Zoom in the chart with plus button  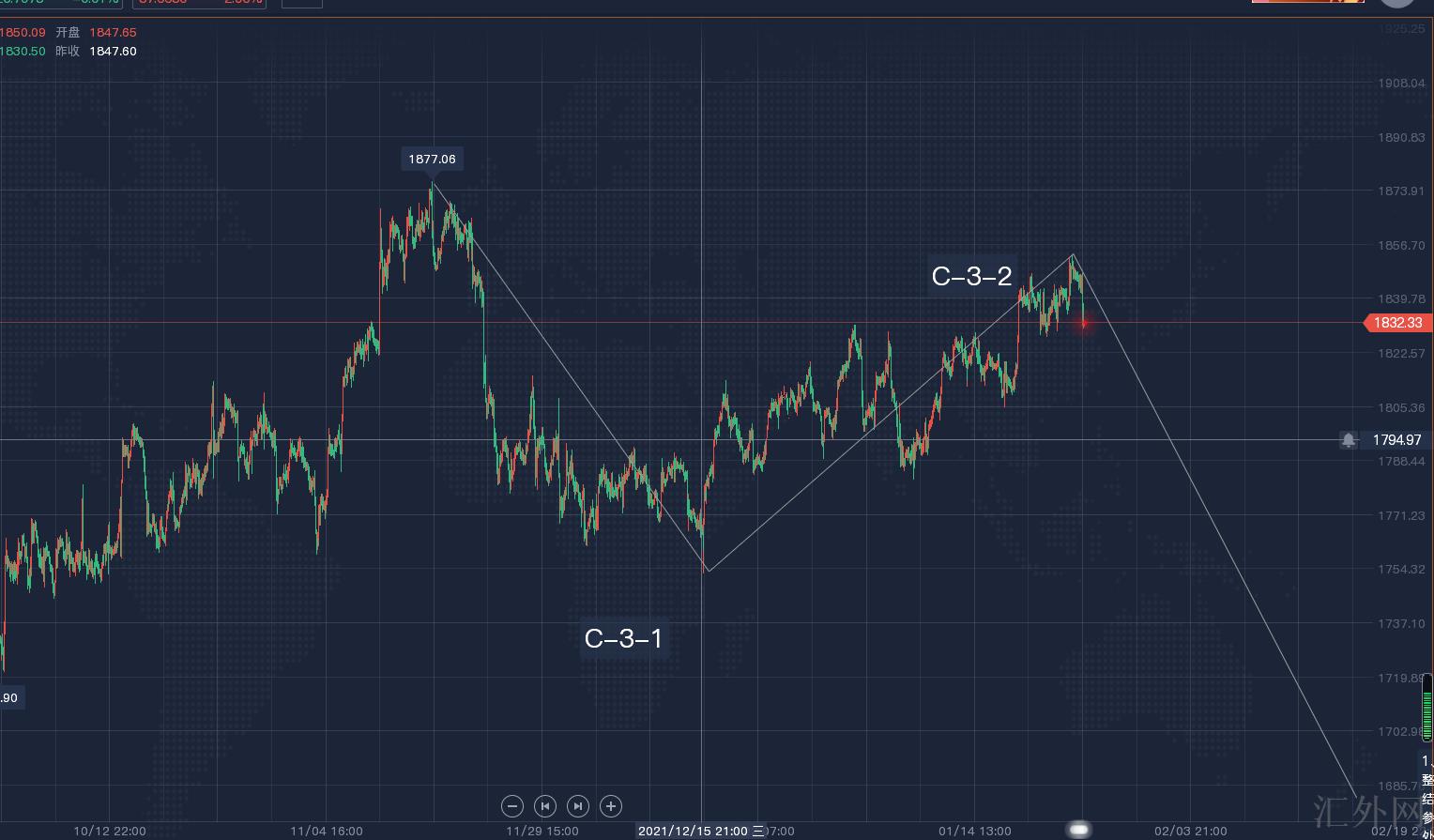pos(611,805)
